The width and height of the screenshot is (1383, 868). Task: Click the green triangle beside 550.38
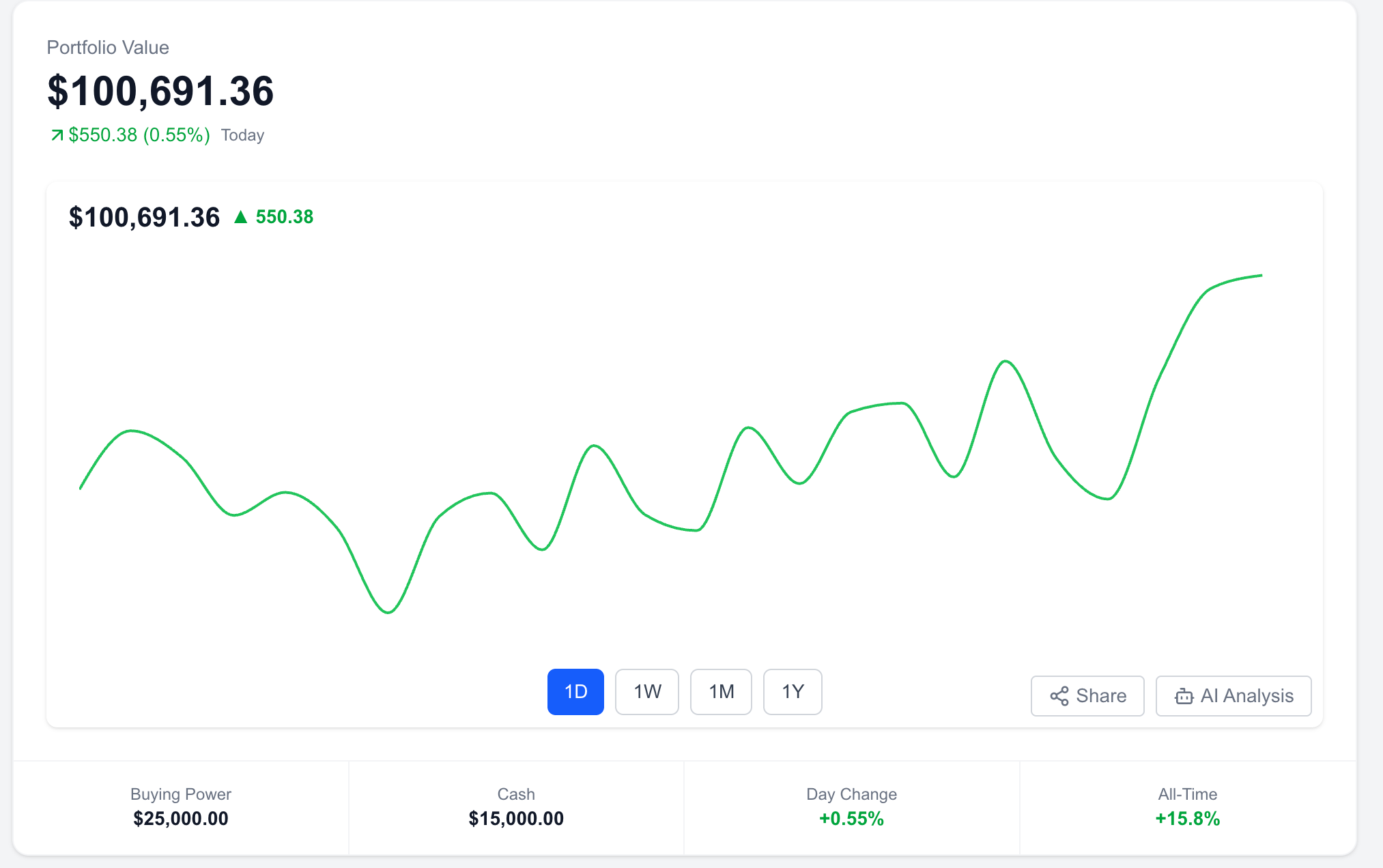coord(240,217)
